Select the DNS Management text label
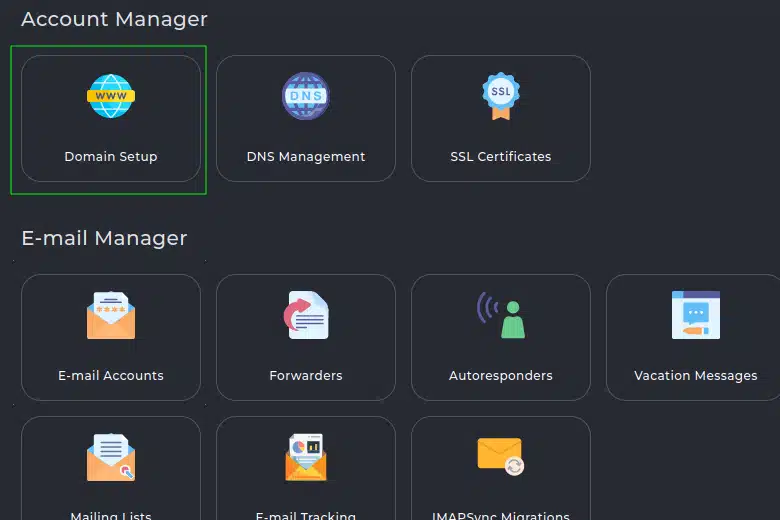This screenshot has height=520, width=780. pyautogui.click(x=306, y=157)
